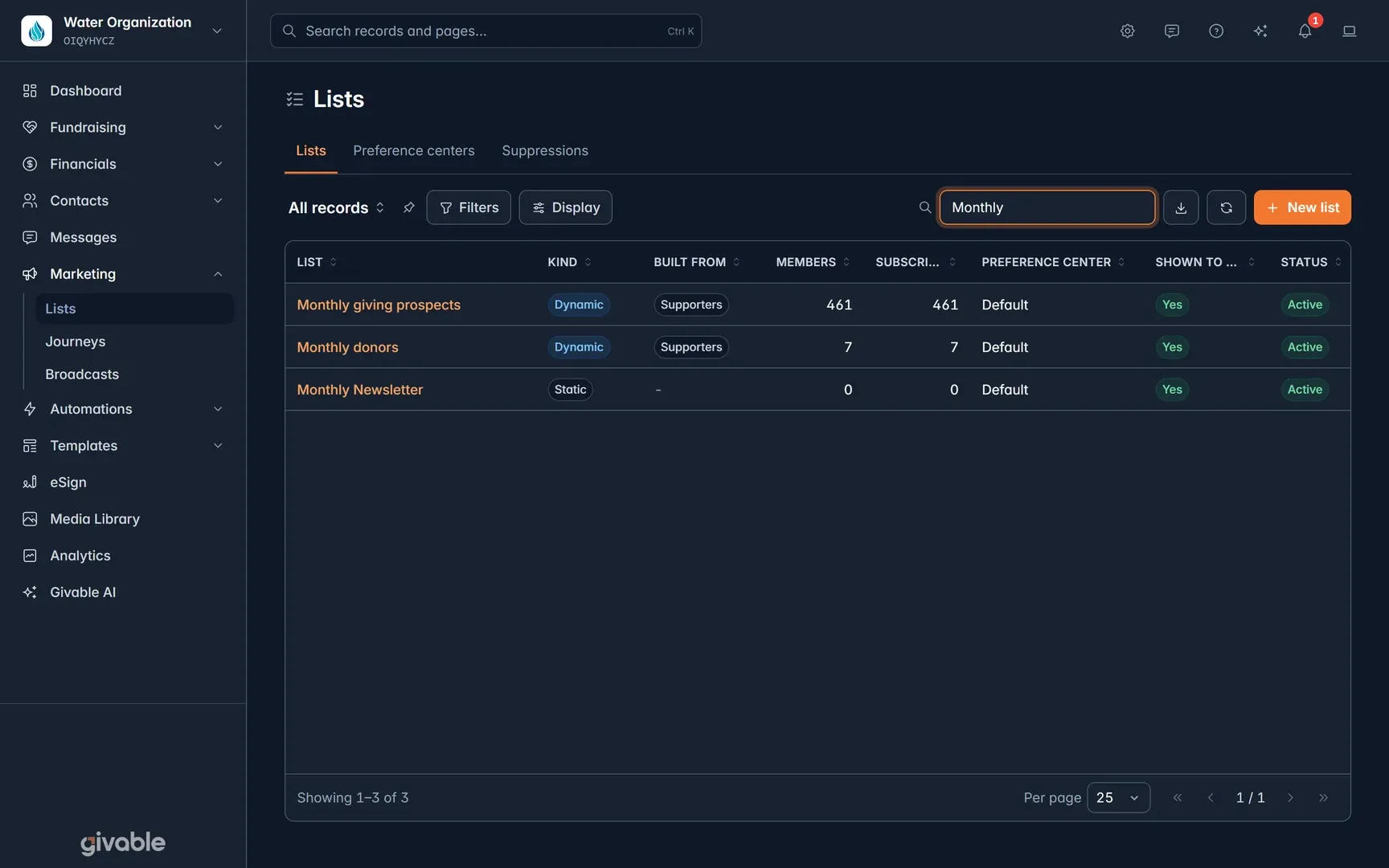Open the organization switcher chevron
Image resolution: width=1389 pixels, height=868 pixels.
point(217,31)
